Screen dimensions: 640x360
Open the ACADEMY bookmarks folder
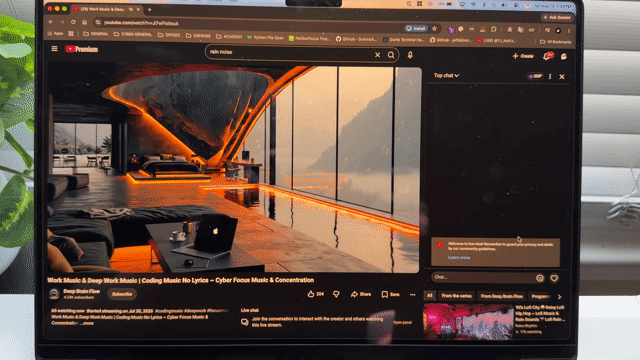[229, 37]
